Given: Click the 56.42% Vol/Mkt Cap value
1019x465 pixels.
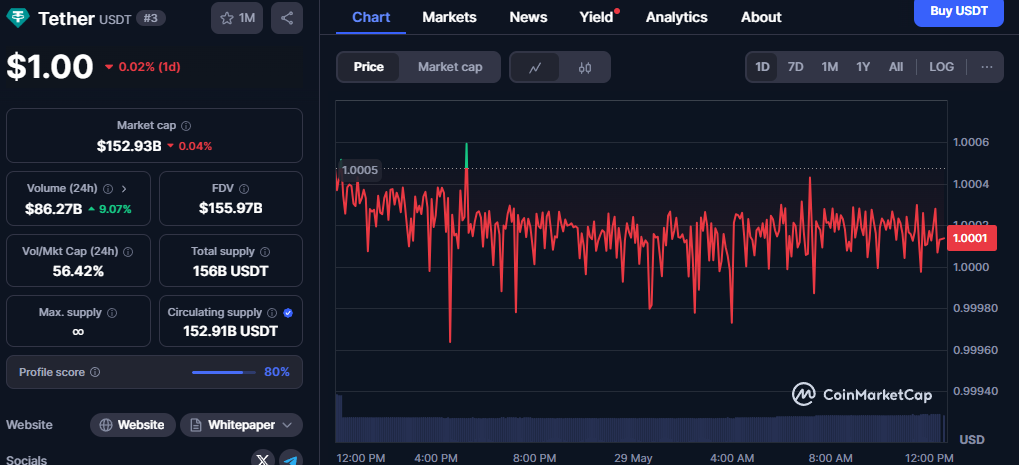Looking at the screenshot, I should pos(78,271).
